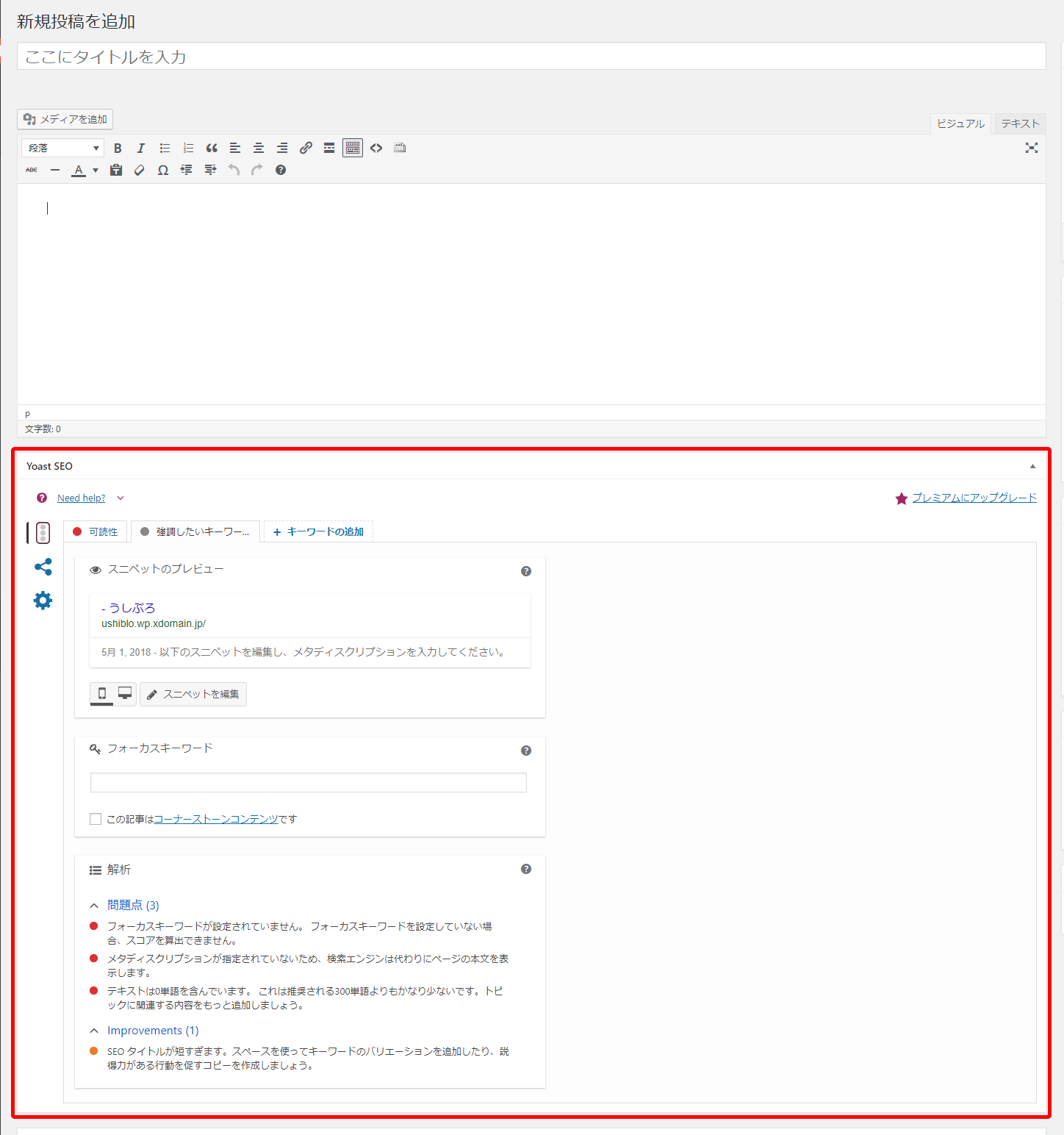Click the snippet URL ushiblo.wp.xdomain.jp/
The image size is (1064, 1135).
[x=154, y=623]
